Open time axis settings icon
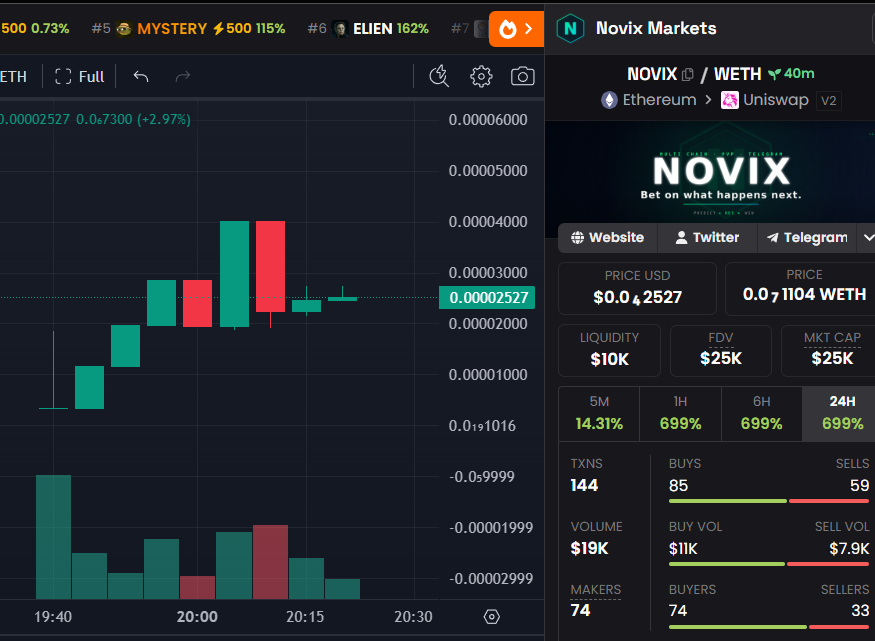Image resolution: width=875 pixels, height=641 pixels. click(x=492, y=616)
